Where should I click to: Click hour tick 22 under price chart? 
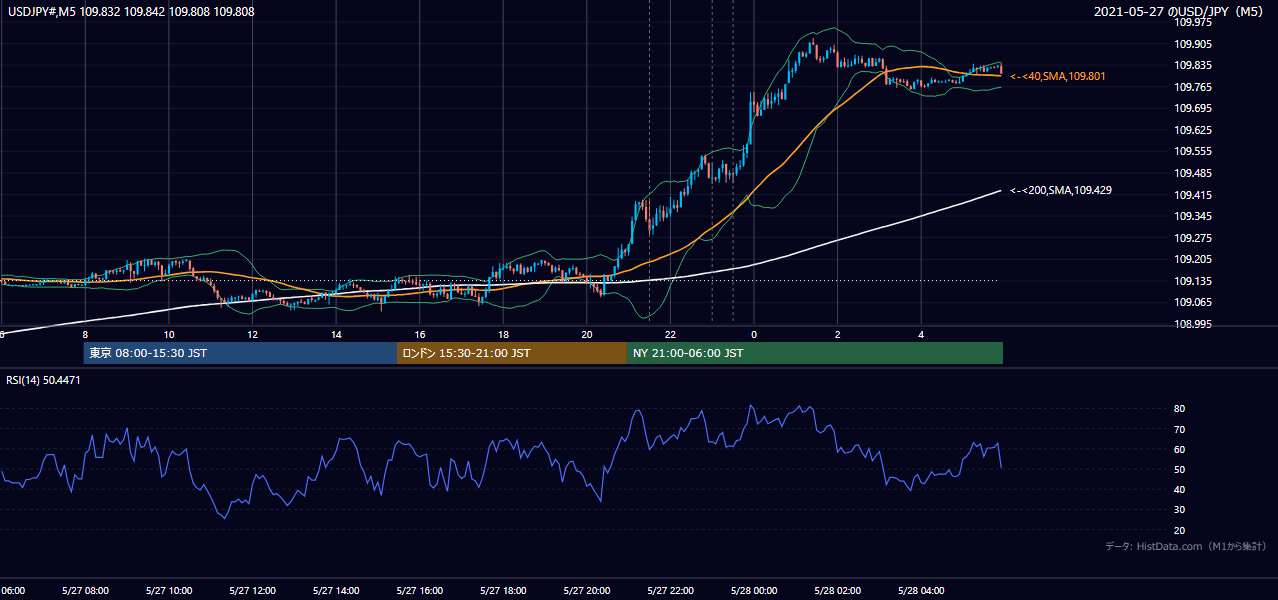[671, 334]
